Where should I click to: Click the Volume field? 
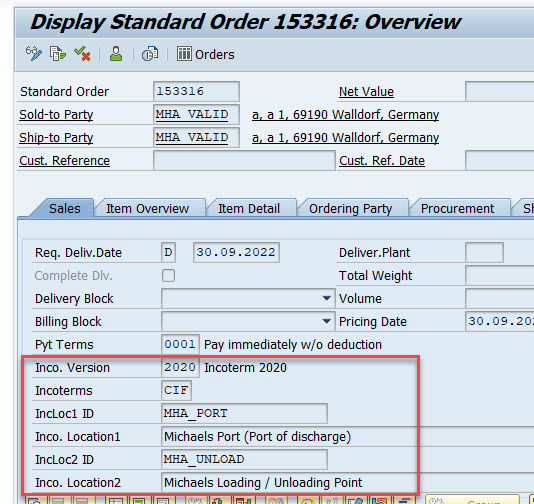(x=500, y=298)
